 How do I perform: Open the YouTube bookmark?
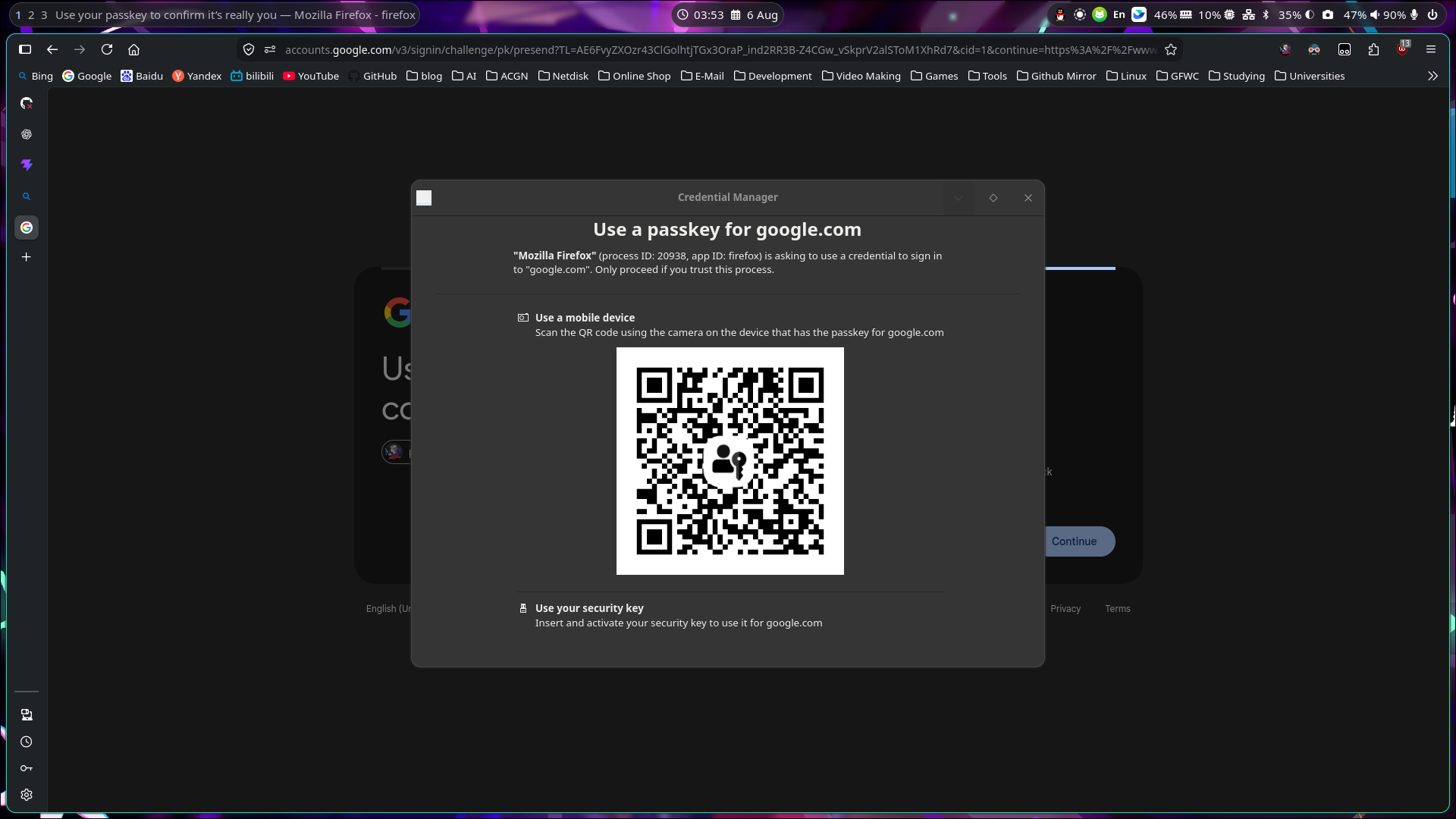point(310,76)
